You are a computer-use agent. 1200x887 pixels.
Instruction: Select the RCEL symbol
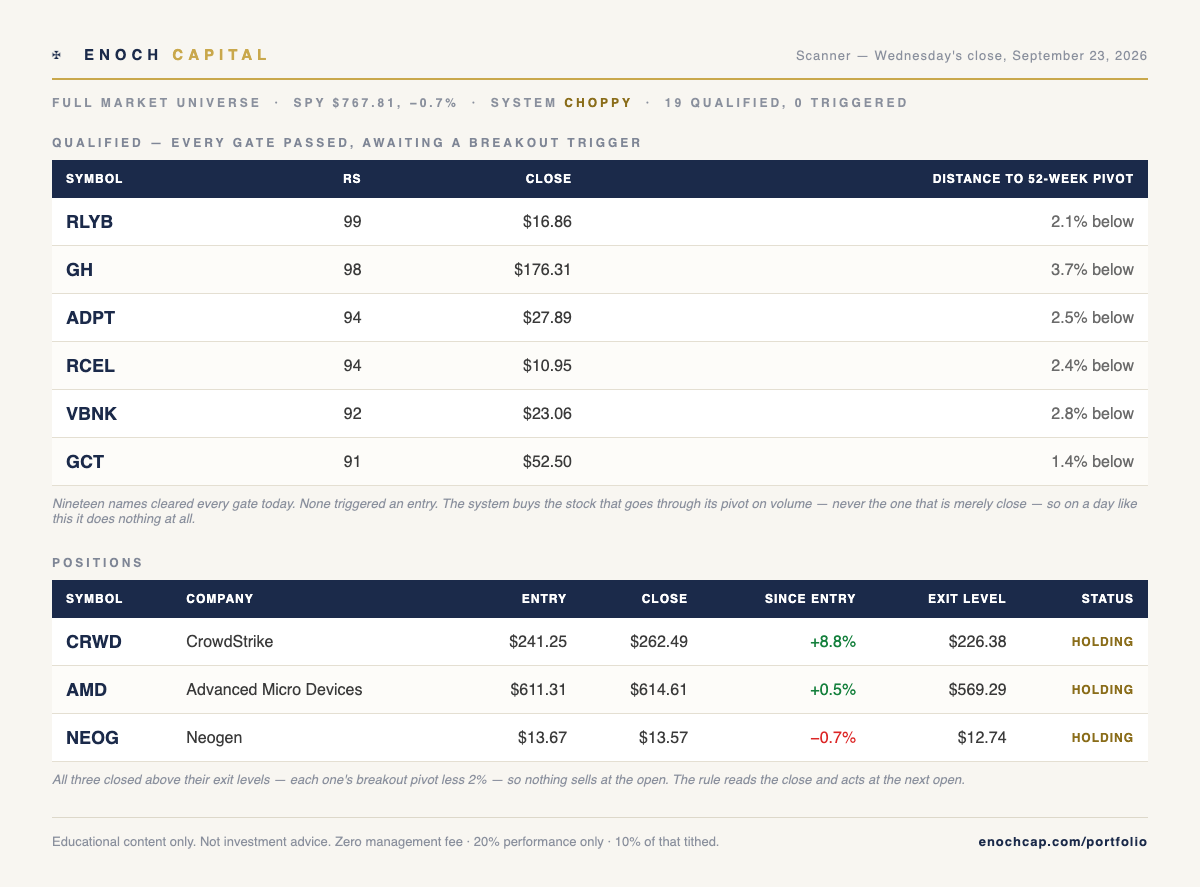pyautogui.click(x=90, y=366)
